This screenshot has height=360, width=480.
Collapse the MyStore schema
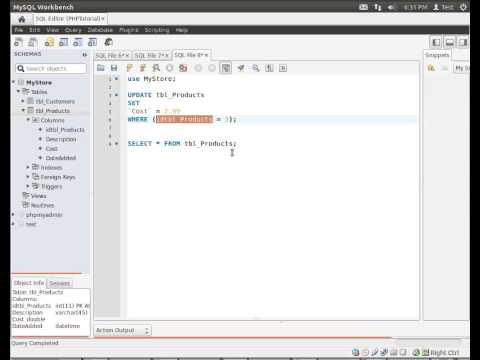(14, 82)
